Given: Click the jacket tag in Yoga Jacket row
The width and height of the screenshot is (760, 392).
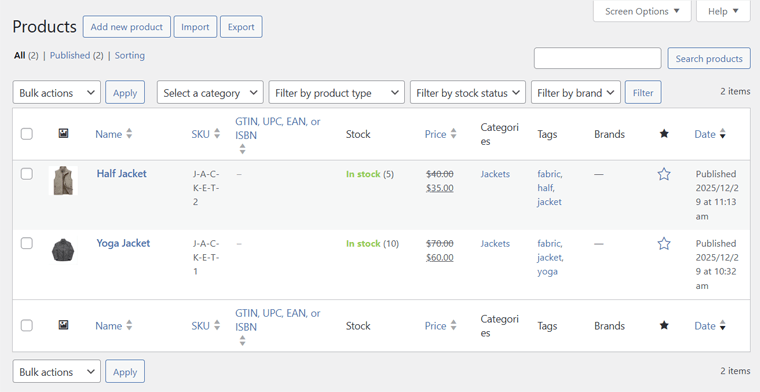Looking at the screenshot, I should tap(550, 257).
